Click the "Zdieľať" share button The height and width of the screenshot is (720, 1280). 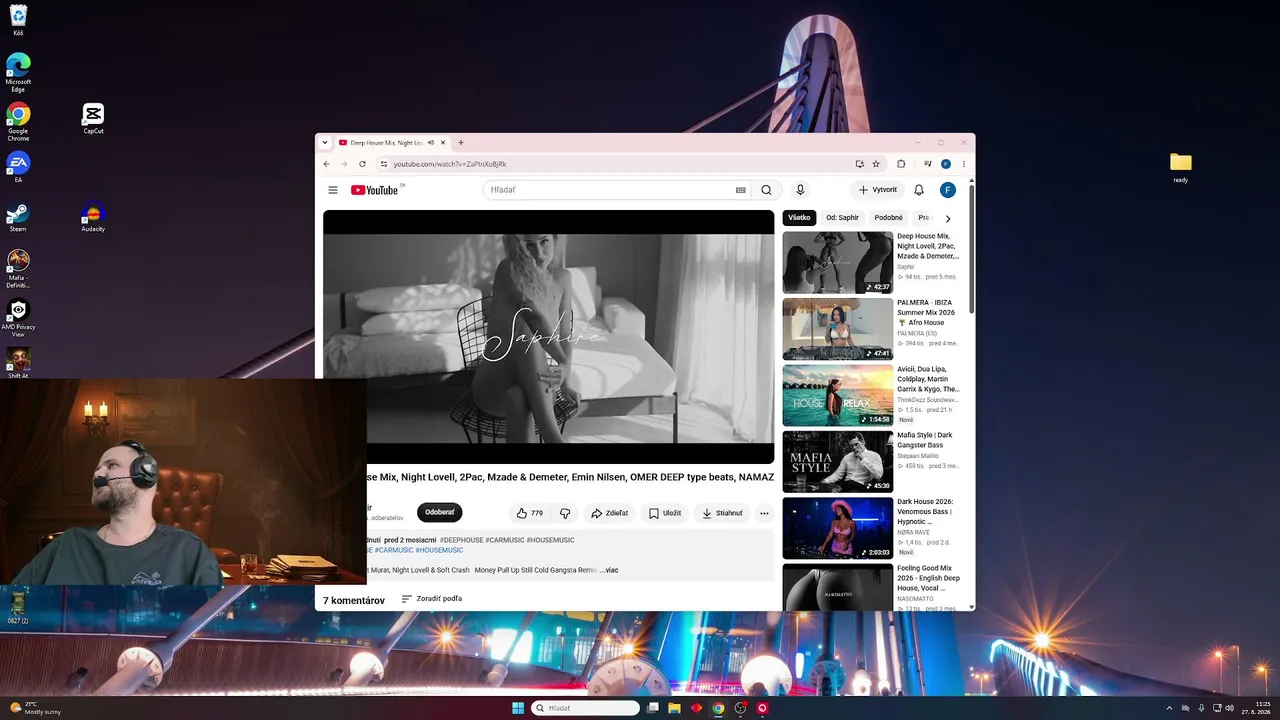pos(609,513)
